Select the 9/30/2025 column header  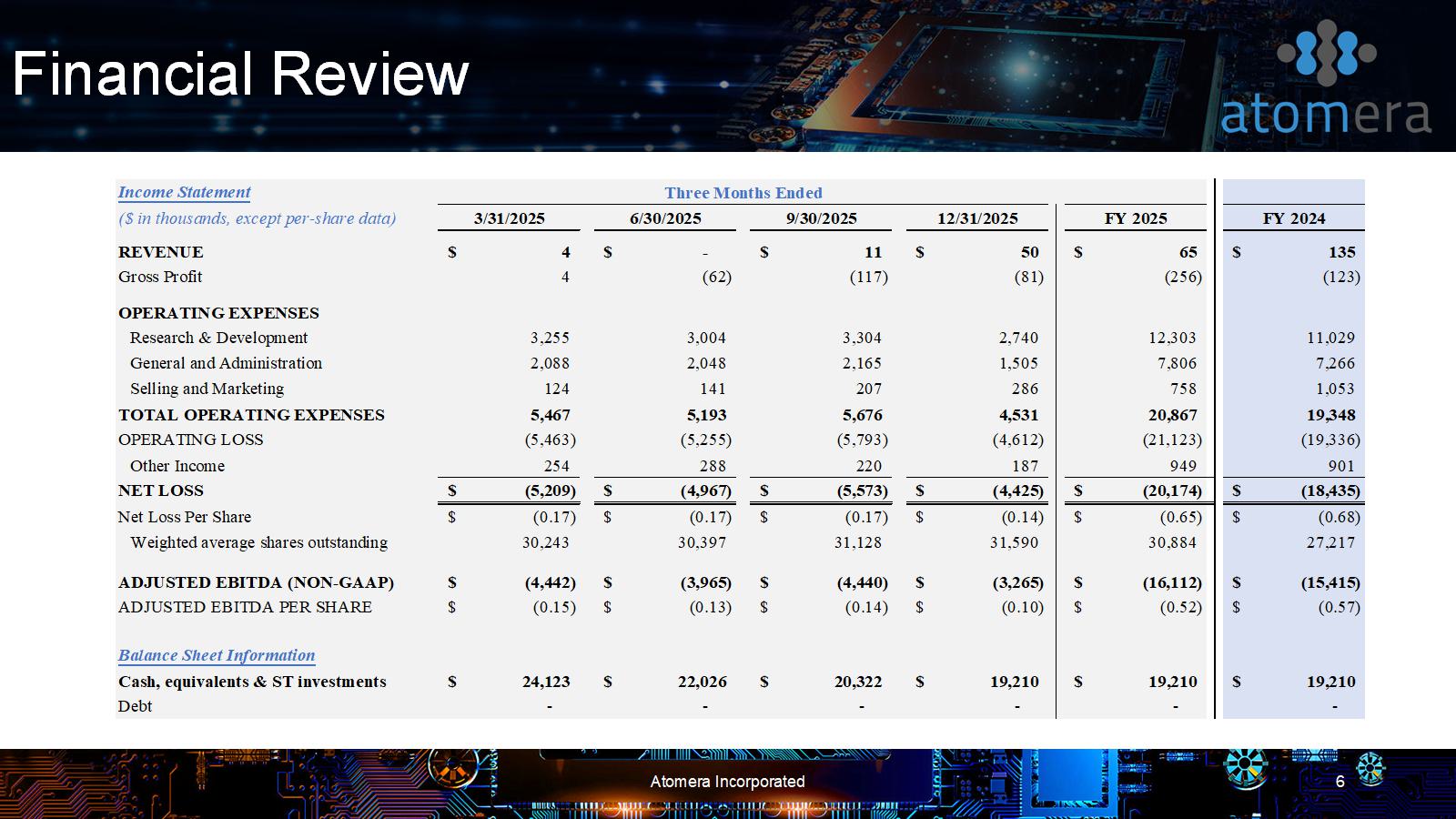click(821, 218)
